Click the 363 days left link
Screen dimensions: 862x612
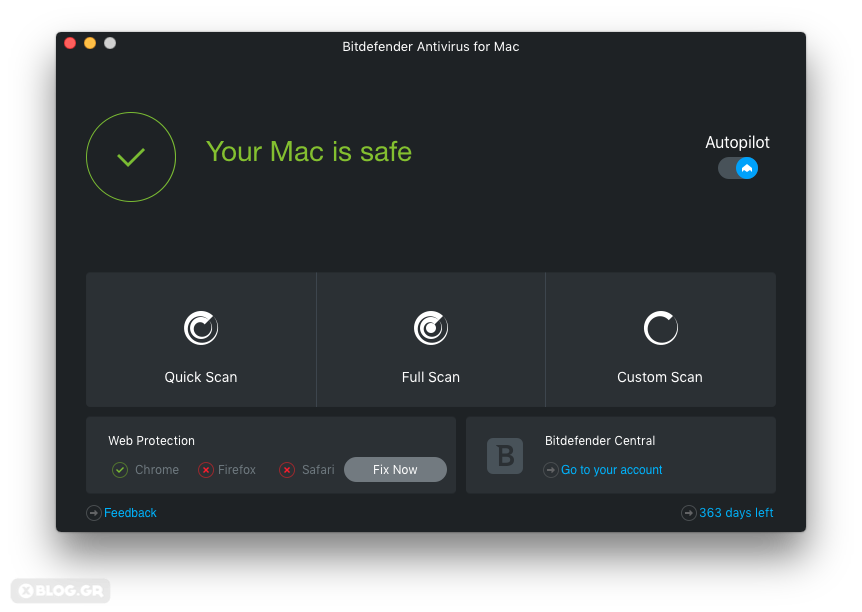[x=736, y=513]
